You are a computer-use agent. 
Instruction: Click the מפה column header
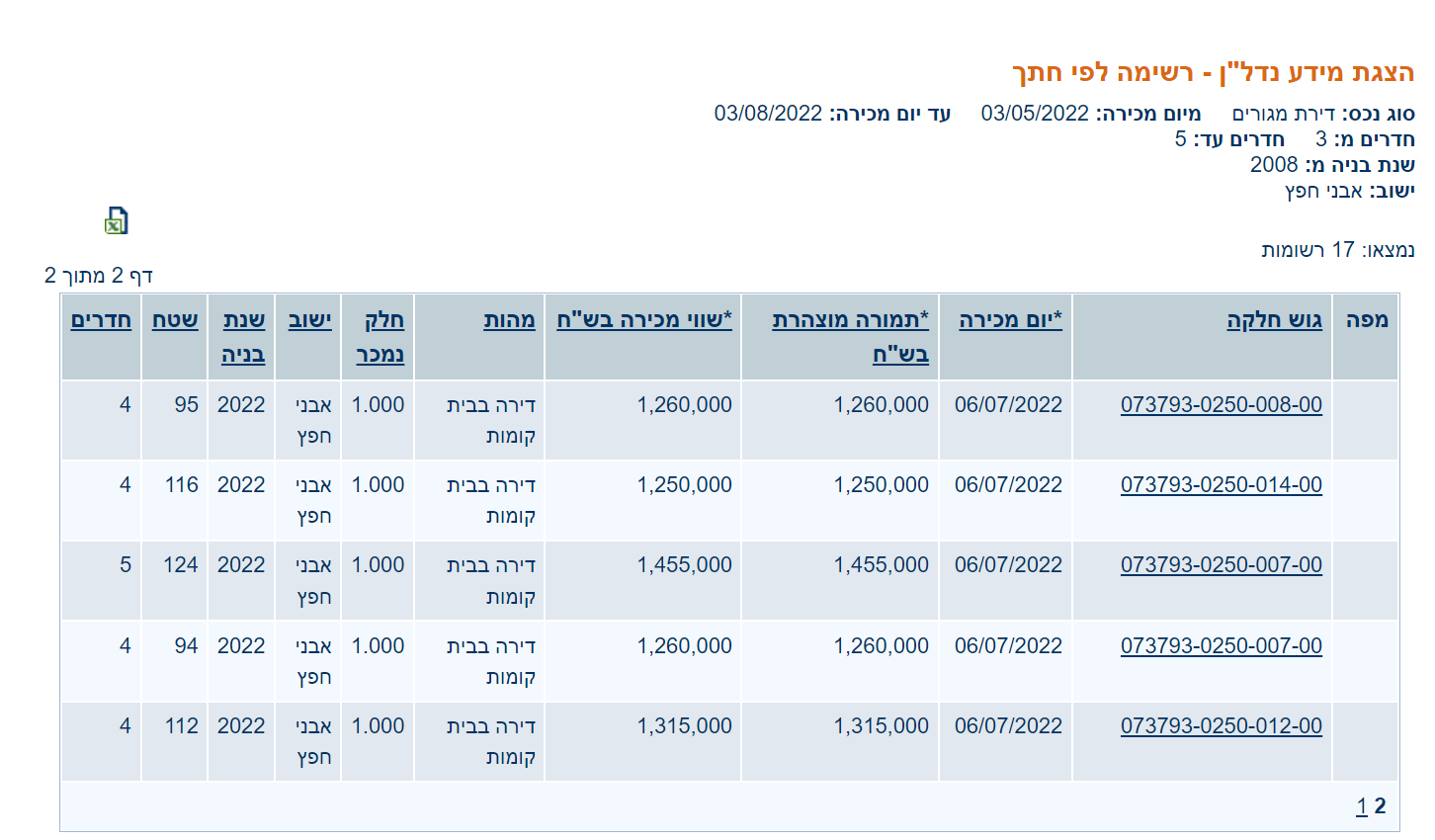pyautogui.click(x=1366, y=320)
